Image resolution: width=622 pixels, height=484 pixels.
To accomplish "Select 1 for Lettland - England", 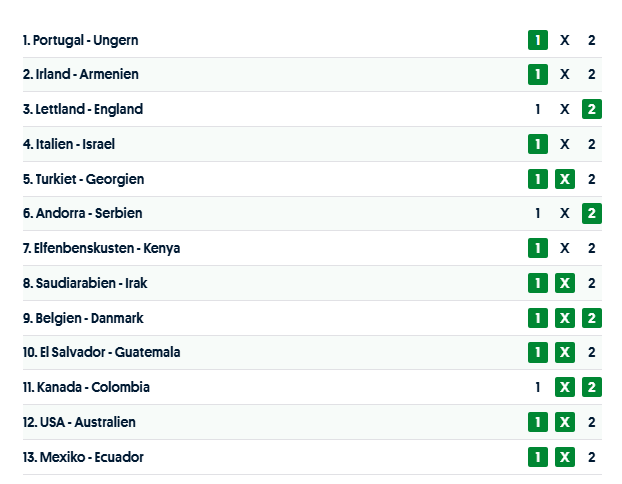I will pyautogui.click(x=538, y=109).
